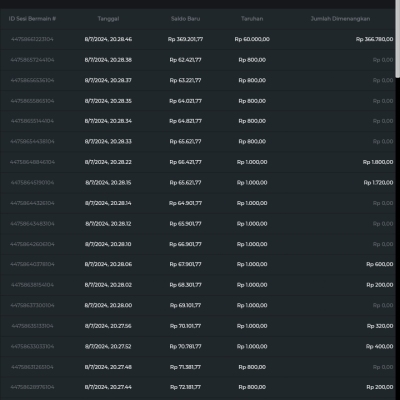Click the Taruhan column header

click(252, 19)
